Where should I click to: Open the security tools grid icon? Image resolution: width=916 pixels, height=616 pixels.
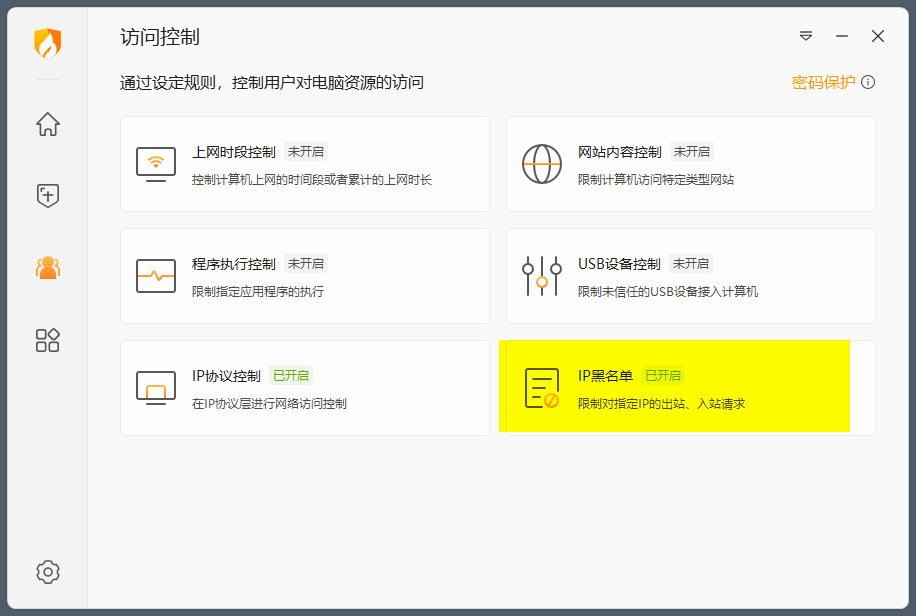click(x=47, y=340)
